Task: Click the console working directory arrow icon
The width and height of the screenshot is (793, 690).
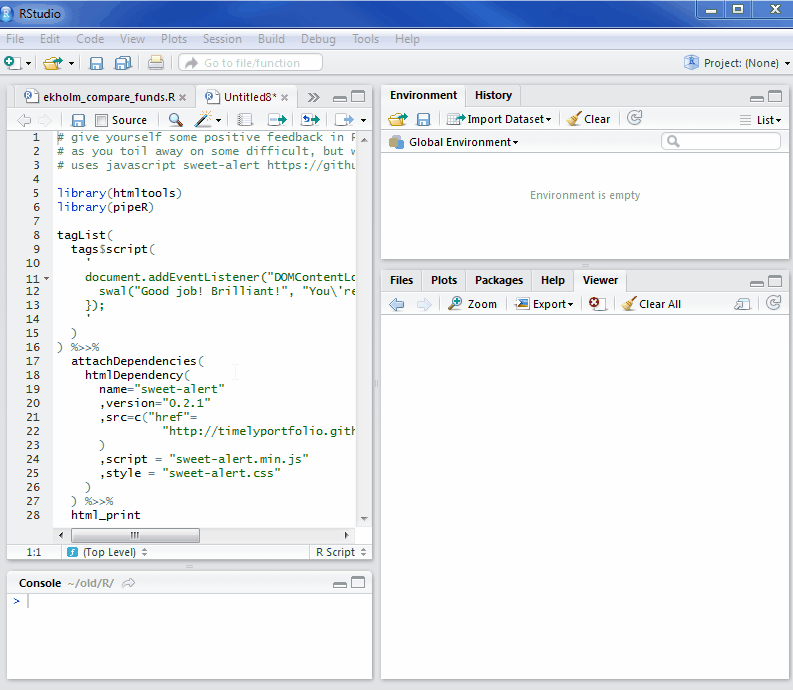Action: 129,583
